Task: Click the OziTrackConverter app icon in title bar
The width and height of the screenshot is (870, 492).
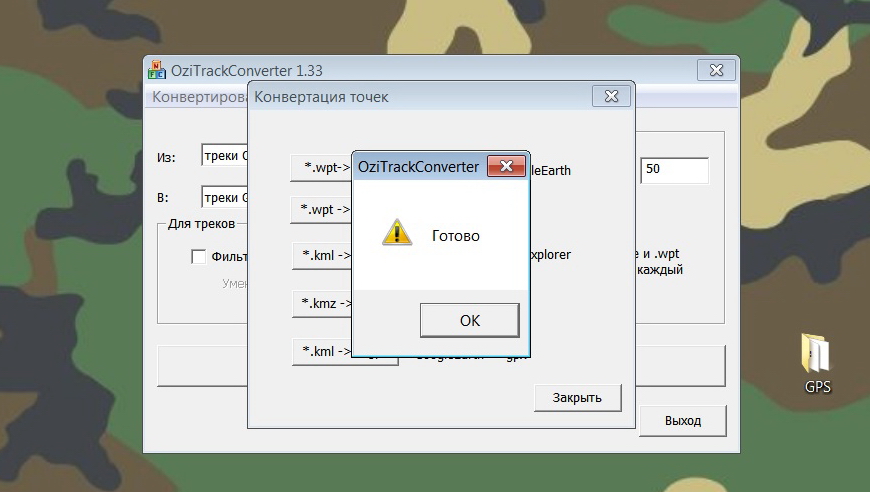Action: point(157,70)
